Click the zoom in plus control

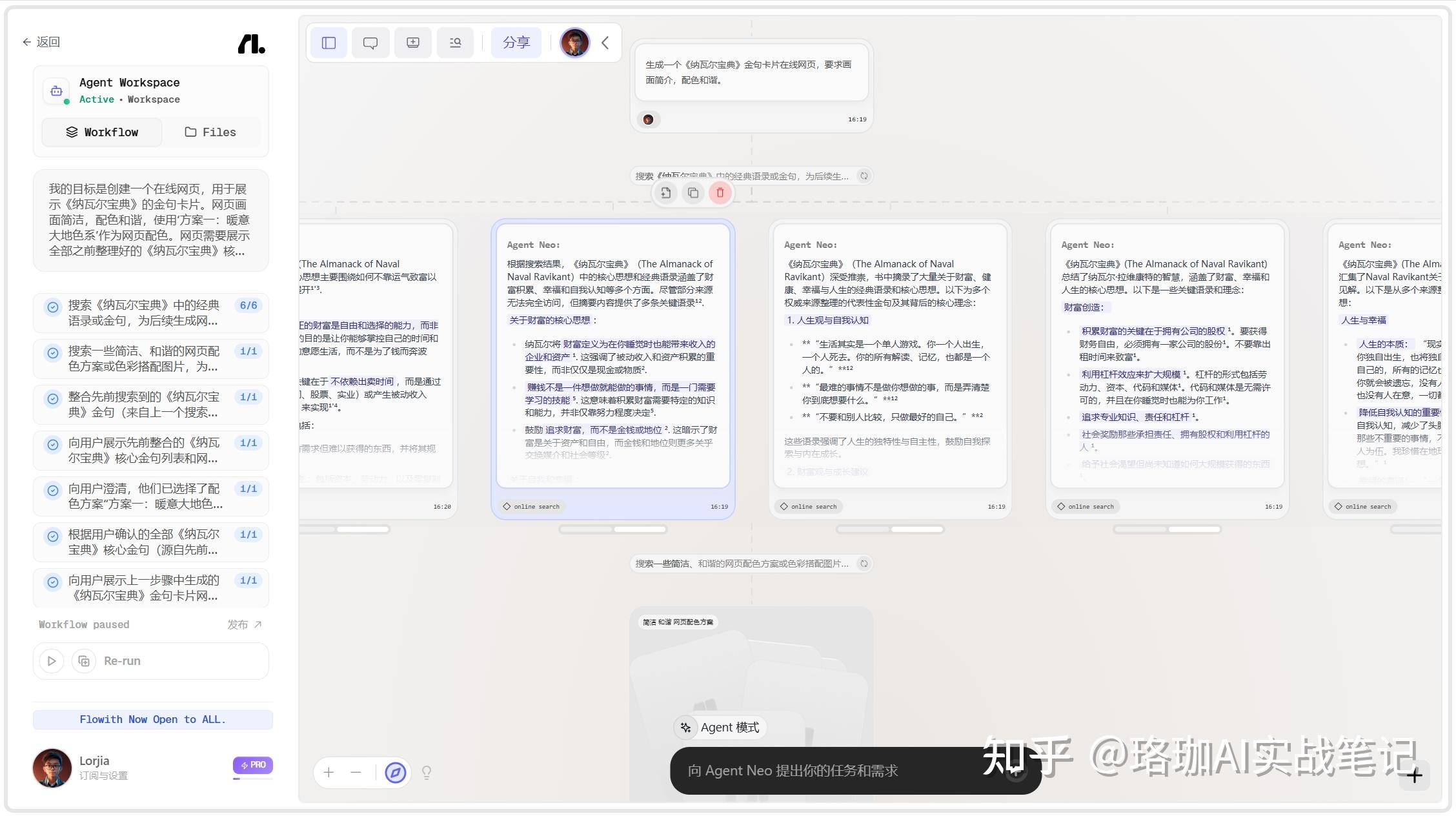pos(329,772)
